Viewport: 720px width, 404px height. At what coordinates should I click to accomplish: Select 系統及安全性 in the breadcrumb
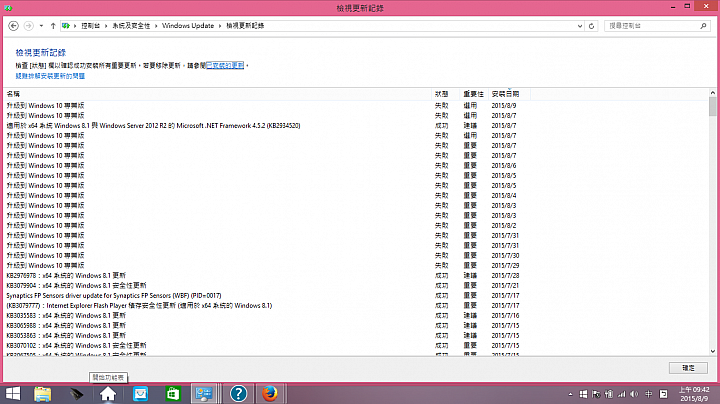pyautogui.click(x=131, y=26)
